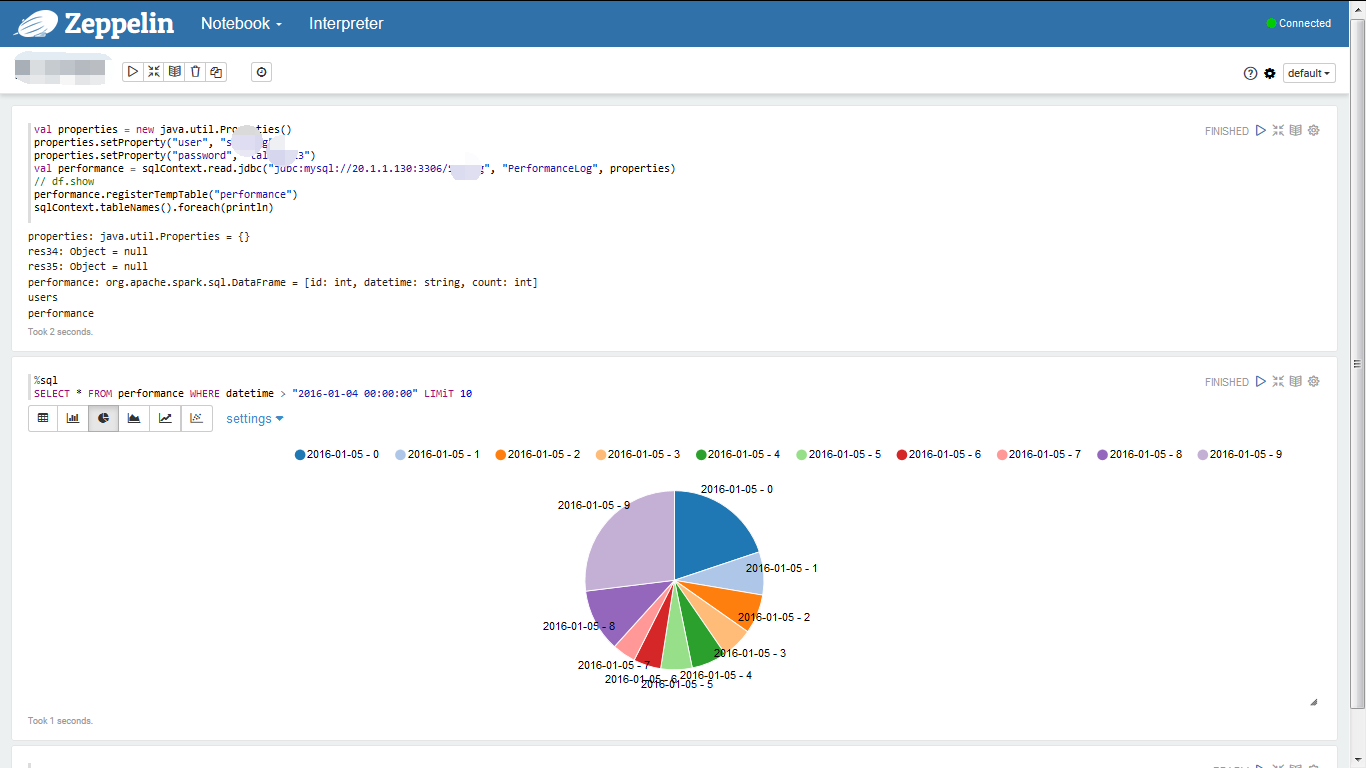
Task: Click the 'res34: Object = null' output line
Action: [87, 251]
